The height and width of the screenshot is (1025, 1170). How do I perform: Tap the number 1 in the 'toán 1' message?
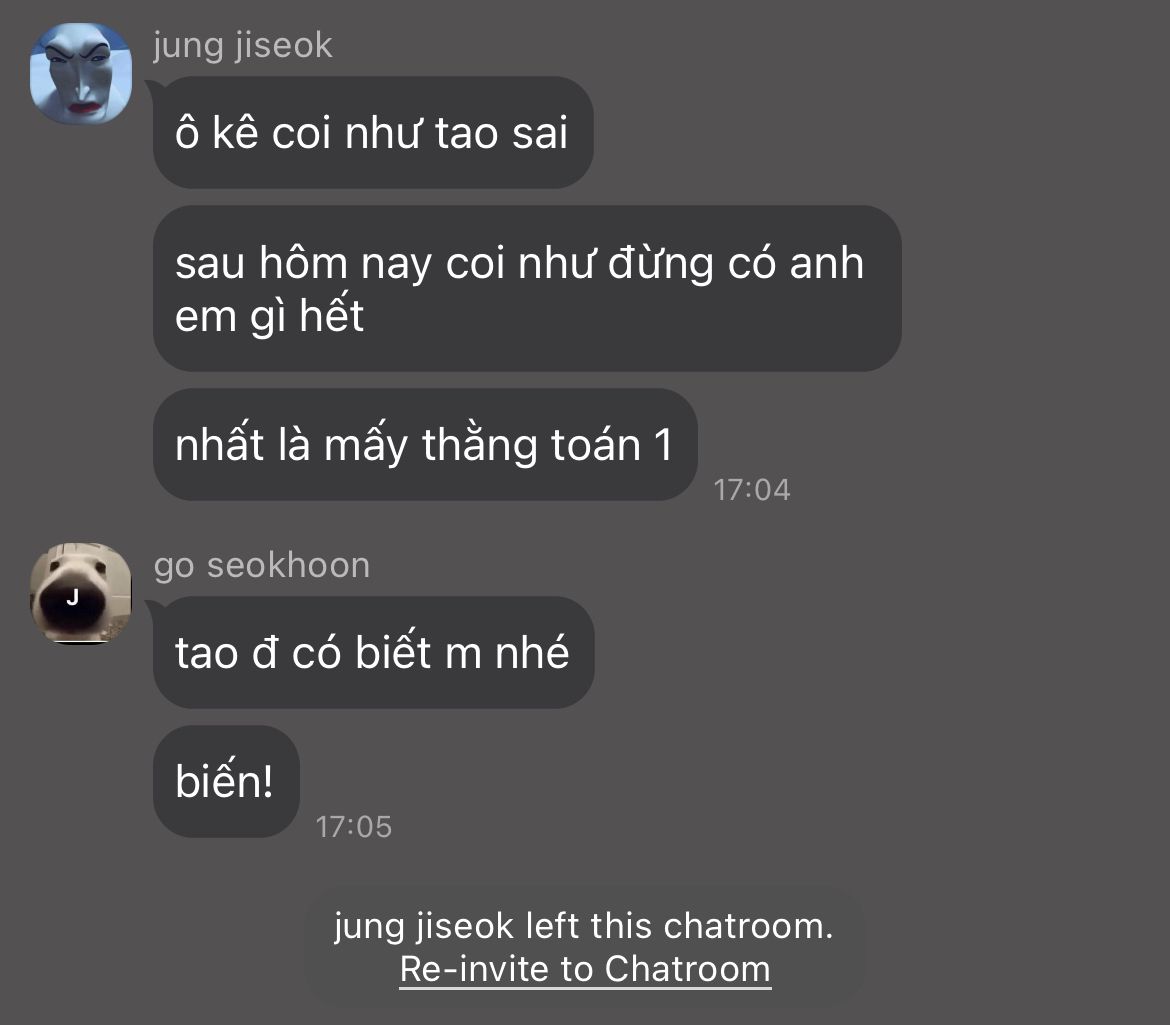pos(663,445)
